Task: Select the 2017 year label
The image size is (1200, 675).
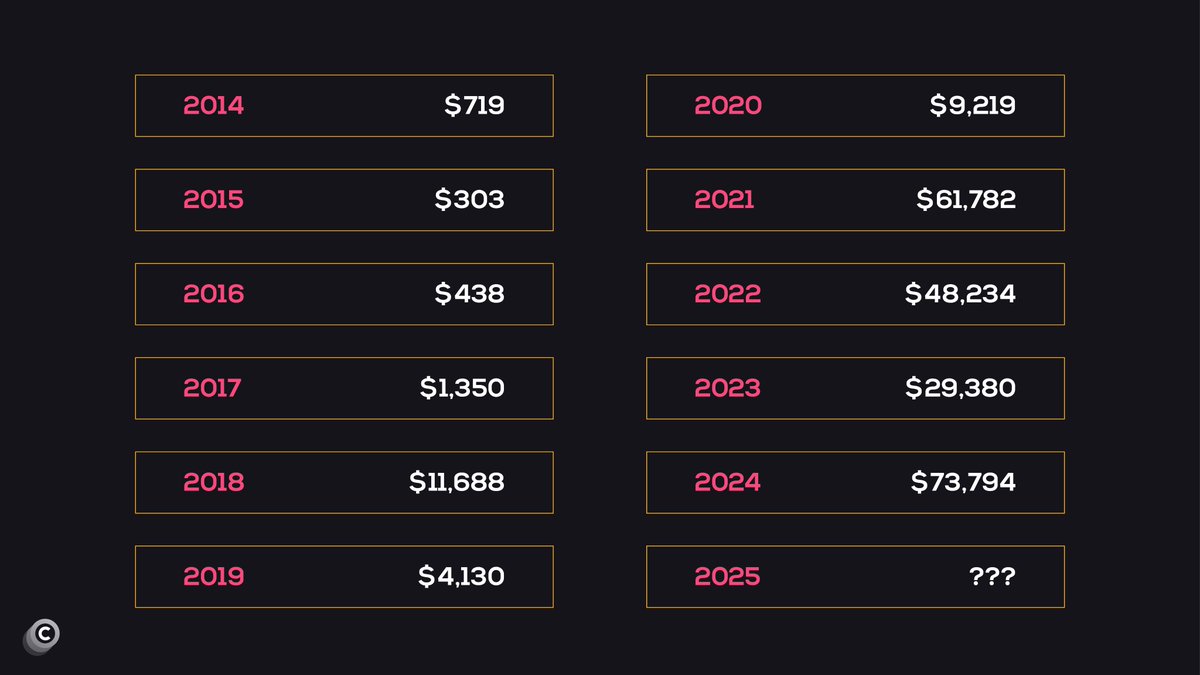Action: [212, 388]
